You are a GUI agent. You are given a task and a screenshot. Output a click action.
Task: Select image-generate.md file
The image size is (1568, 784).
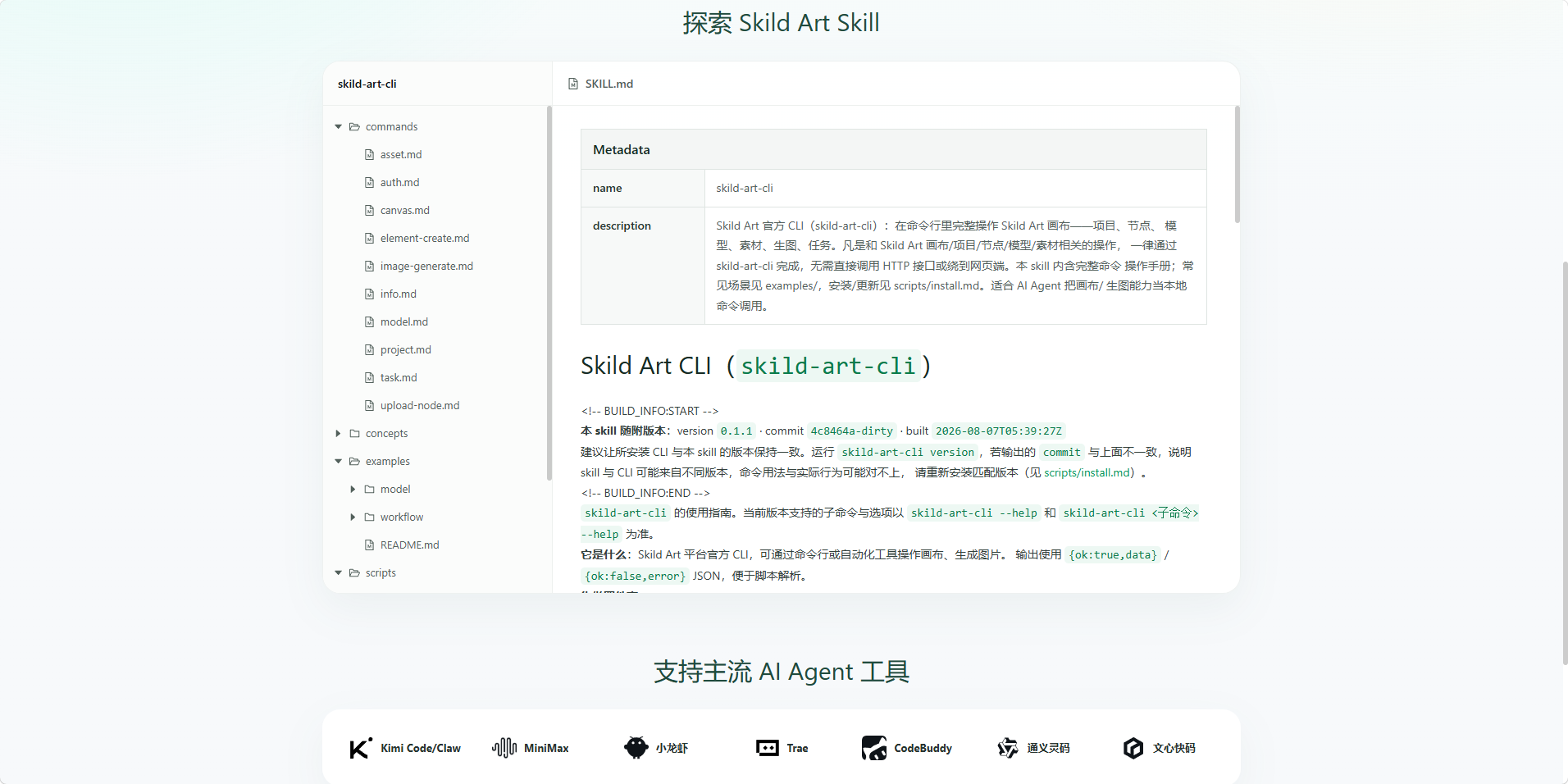click(426, 267)
